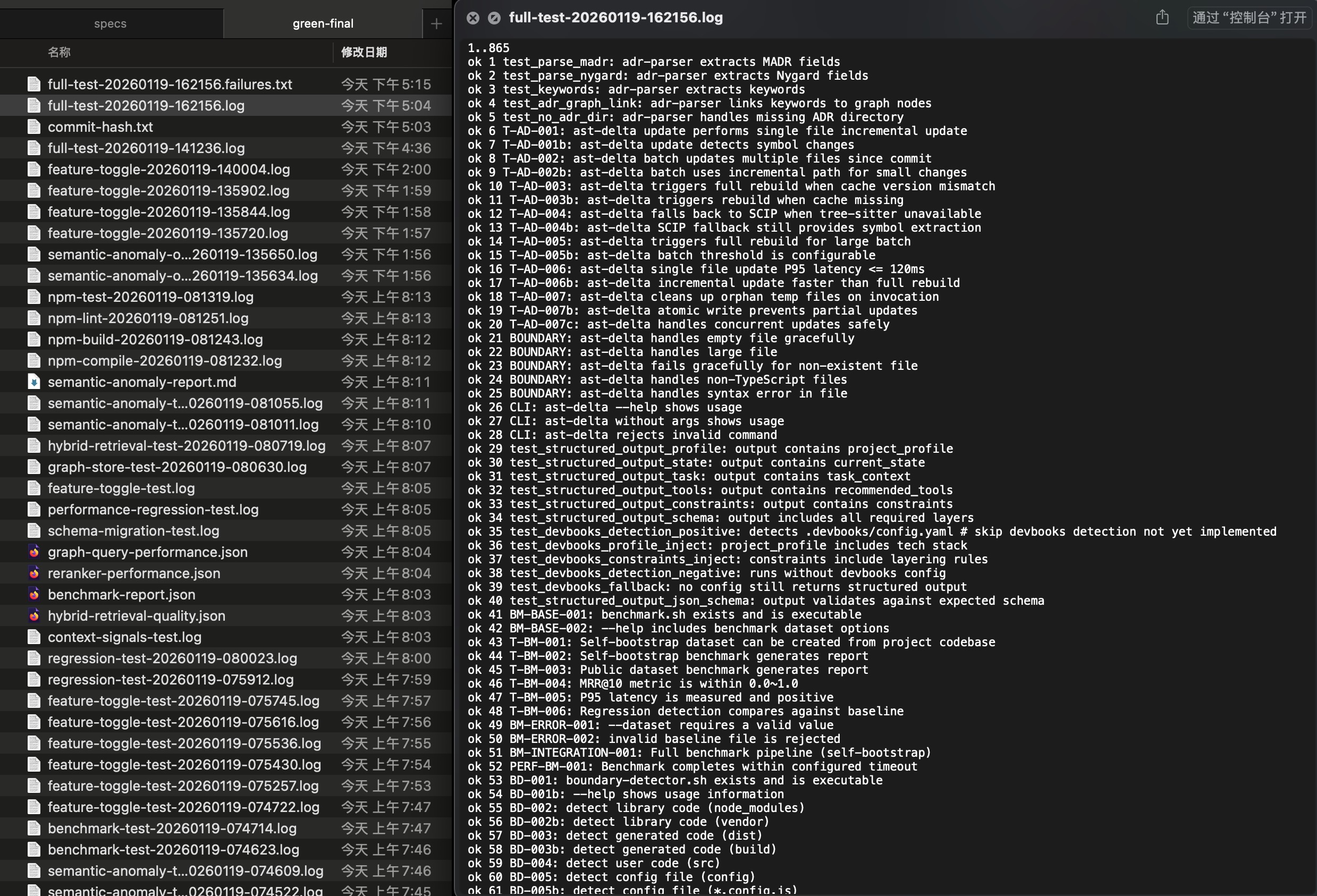
Task: Click the 'Open with Console' button
Action: point(1249,18)
